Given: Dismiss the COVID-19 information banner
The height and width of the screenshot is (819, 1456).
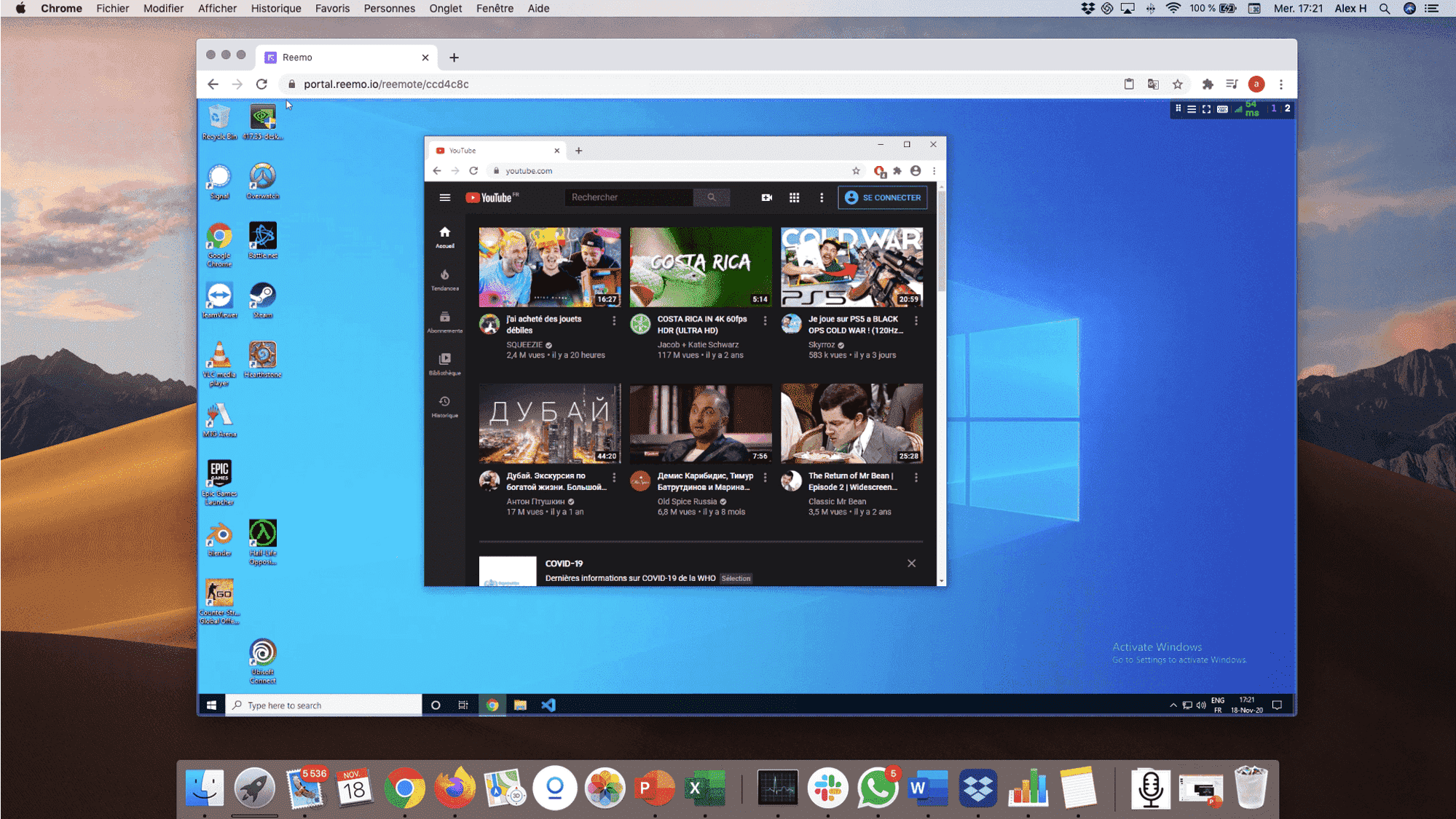Looking at the screenshot, I should (x=911, y=563).
